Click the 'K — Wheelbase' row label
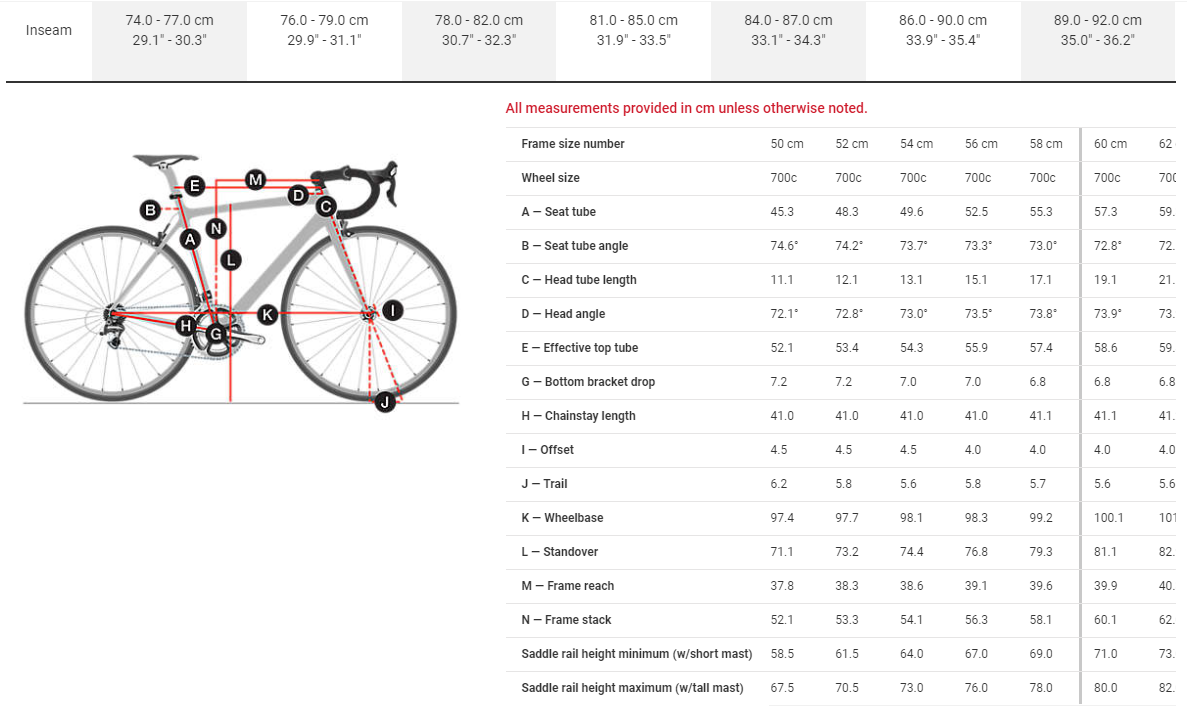 pos(562,518)
